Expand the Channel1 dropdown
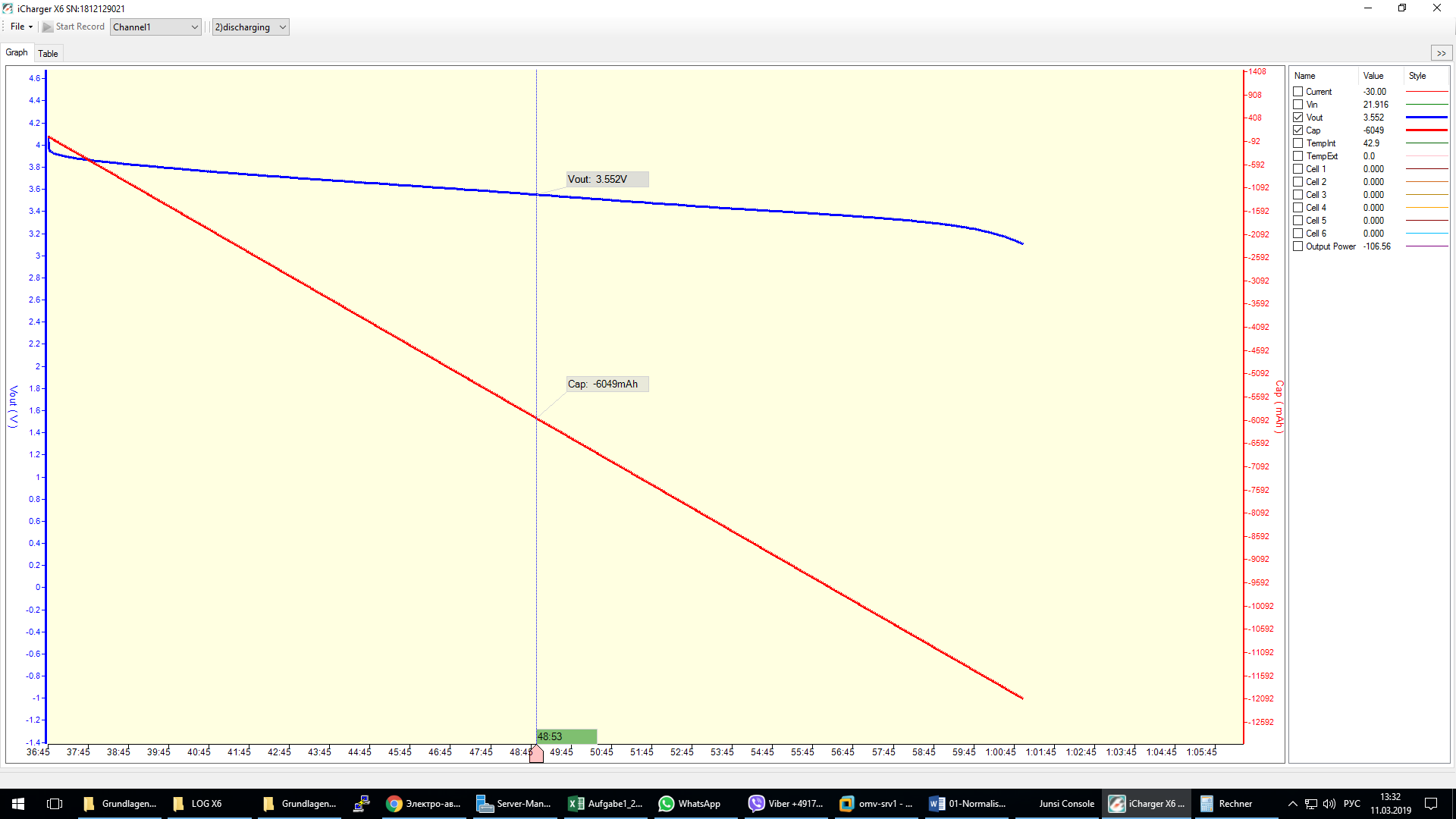This screenshot has width=1456, height=819. [194, 27]
